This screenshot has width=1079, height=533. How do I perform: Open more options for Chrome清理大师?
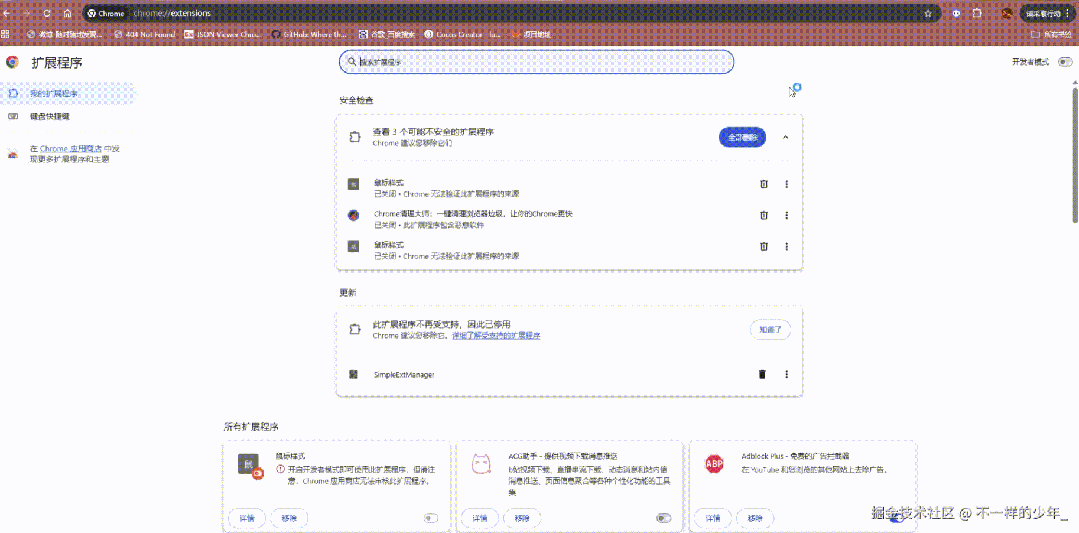(x=787, y=215)
